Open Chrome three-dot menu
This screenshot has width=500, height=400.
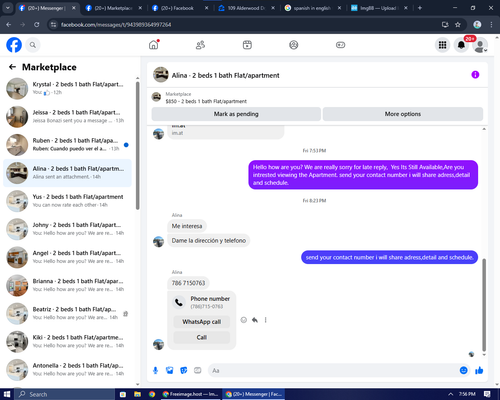(x=491, y=24)
